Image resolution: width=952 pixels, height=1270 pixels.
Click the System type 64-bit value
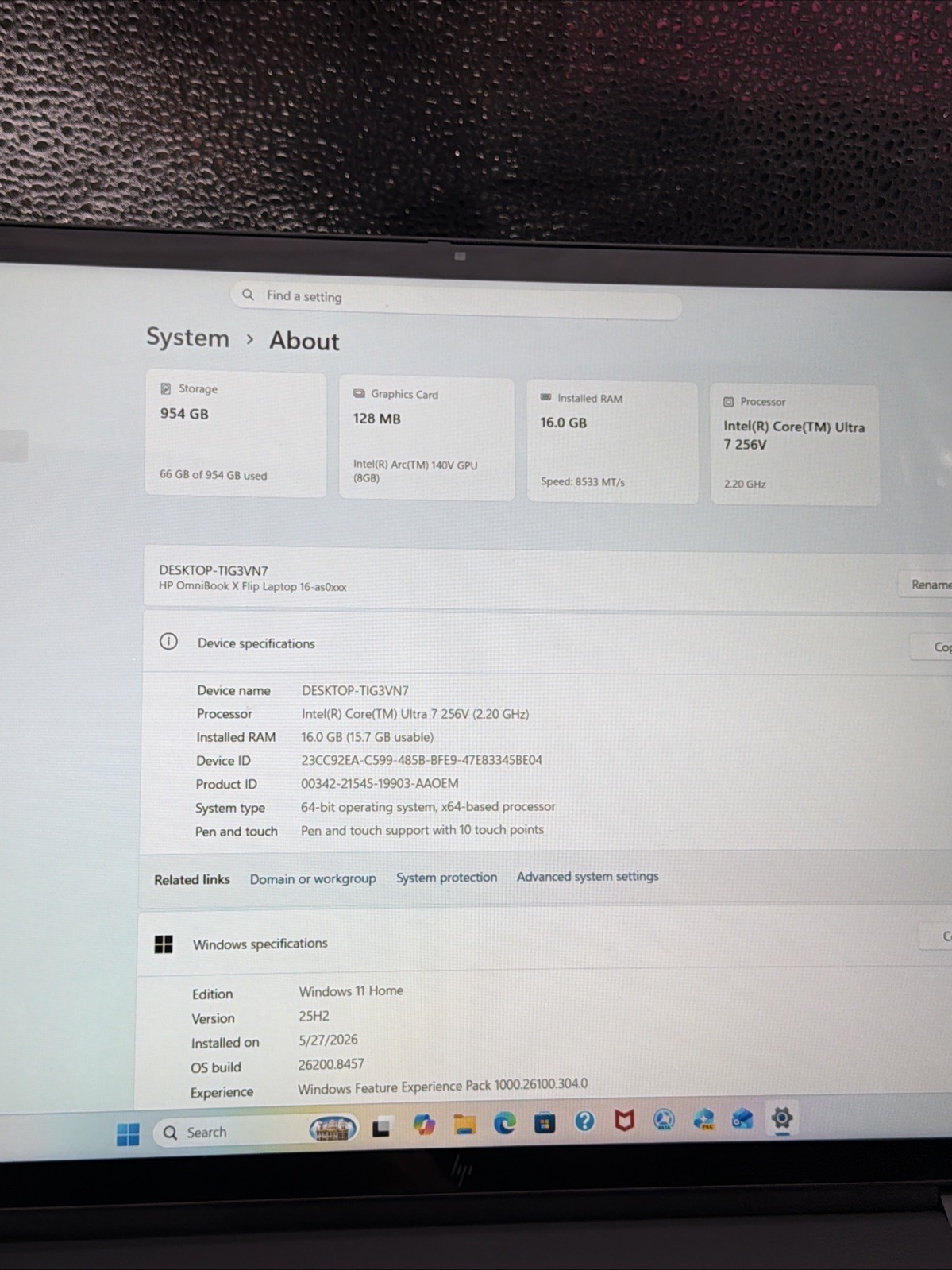click(428, 807)
